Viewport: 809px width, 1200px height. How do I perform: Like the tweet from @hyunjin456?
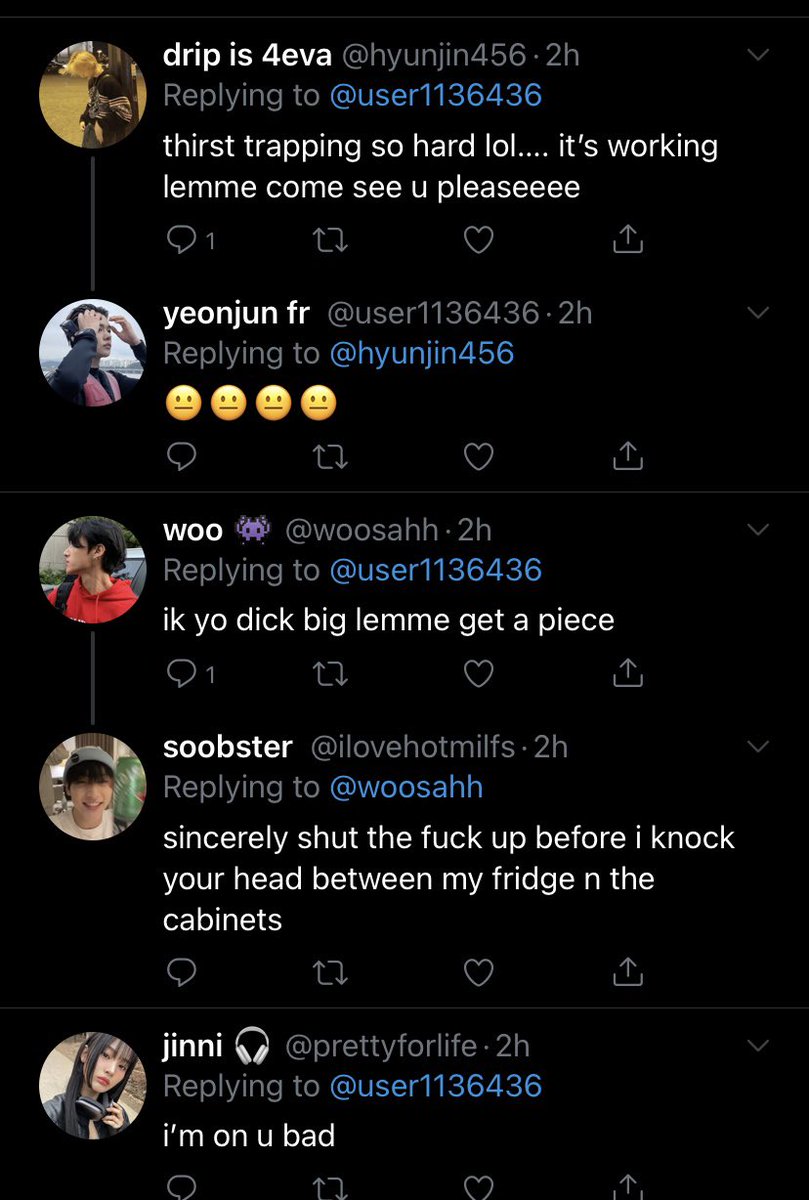[480, 240]
